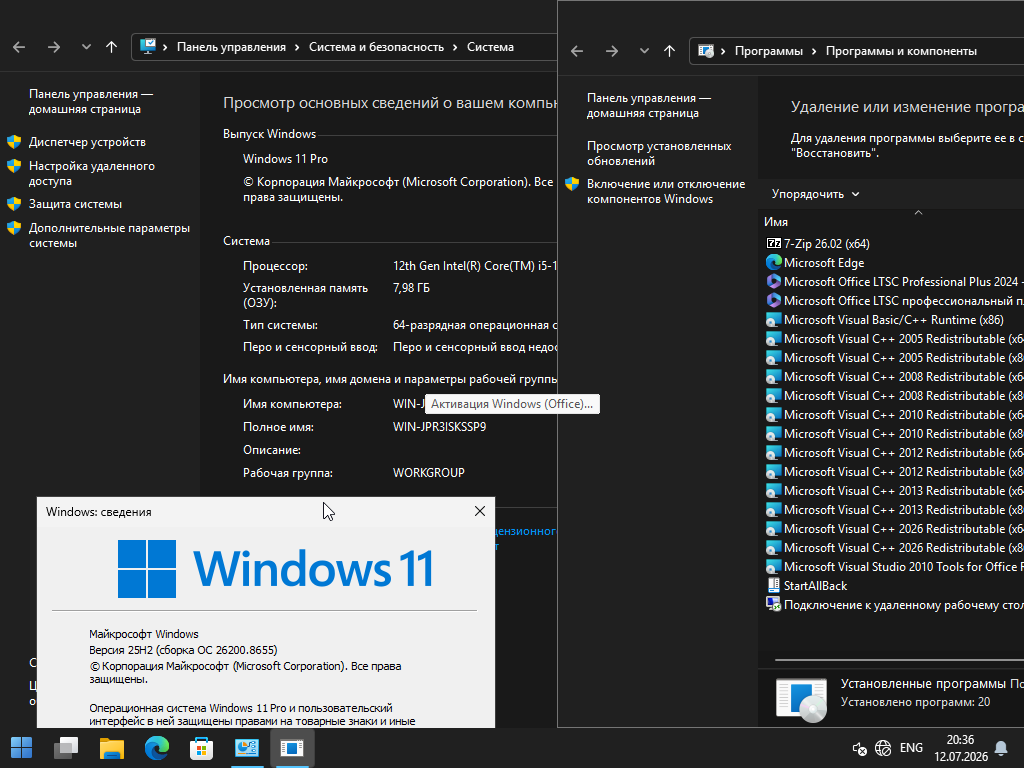Select Microsoft Edge in programs list
Image resolution: width=1024 pixels, height=768 pixels.
point(824,263)
